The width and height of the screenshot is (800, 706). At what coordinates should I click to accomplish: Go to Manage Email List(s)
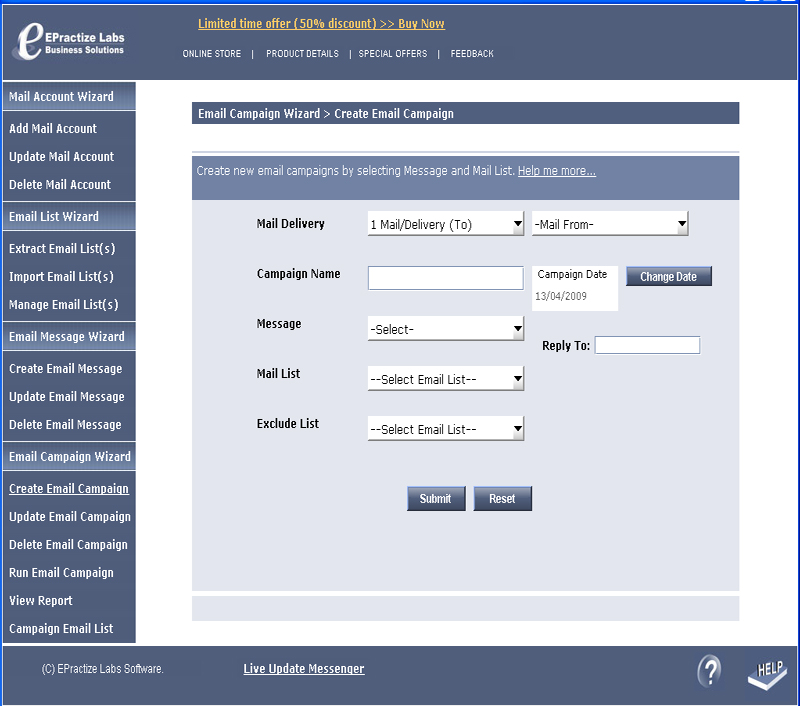[63, 305]
